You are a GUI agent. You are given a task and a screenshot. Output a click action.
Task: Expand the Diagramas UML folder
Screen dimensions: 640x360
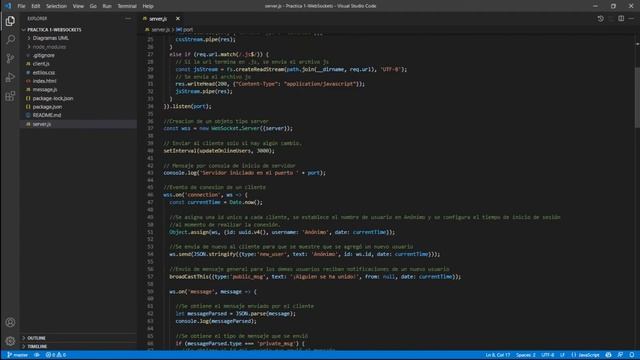pyautogui.click(x=51, y=38)
